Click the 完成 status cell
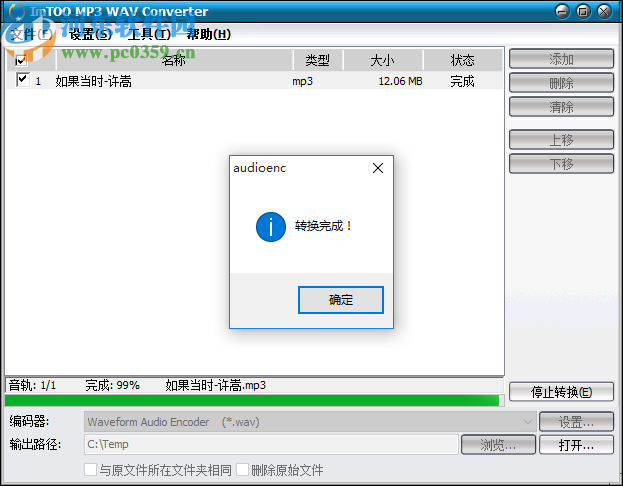Viewport: 623px width, 486px height. [462, 81]
